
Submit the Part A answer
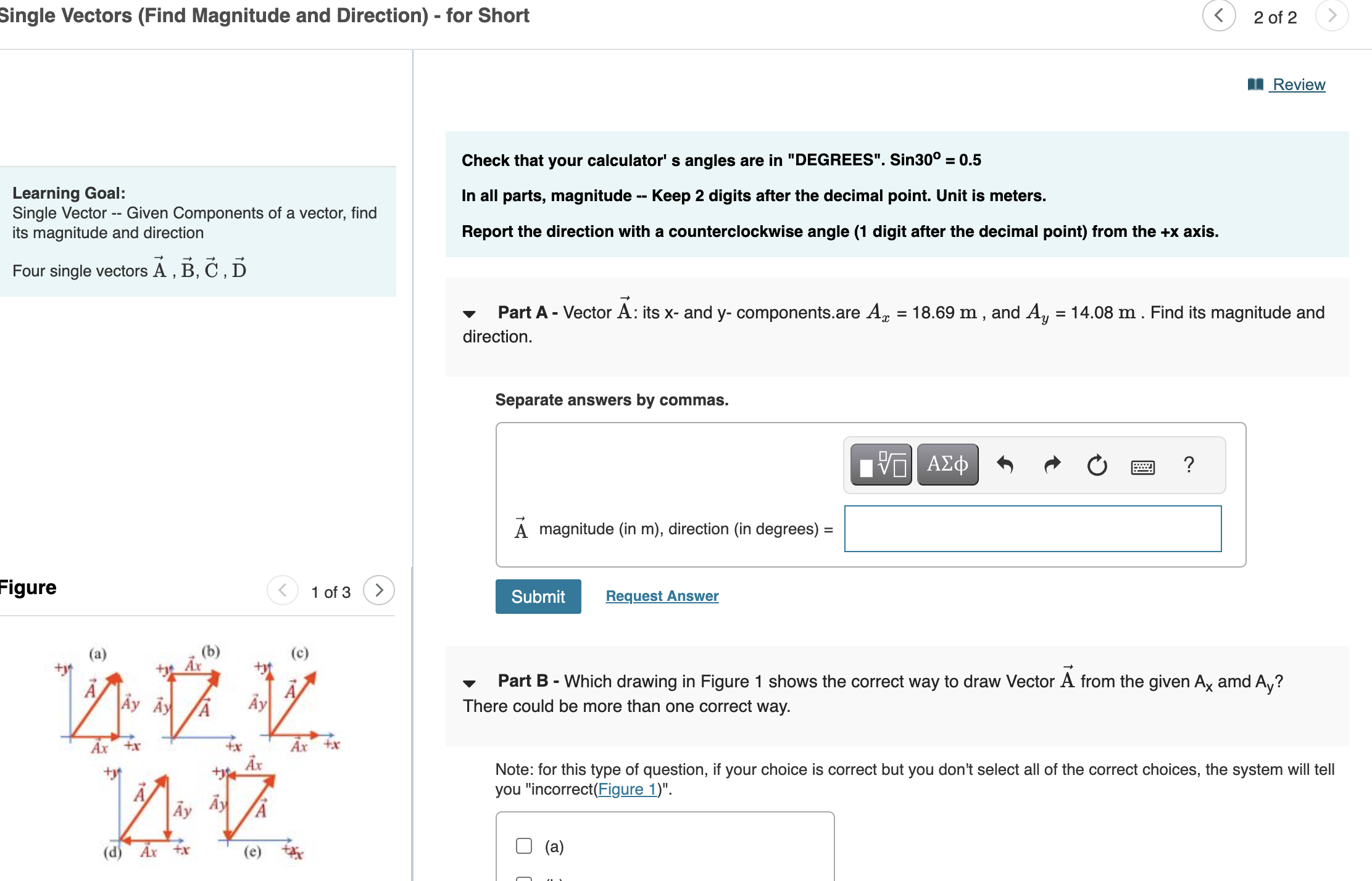pyautogui.click(x=538, y=596)
